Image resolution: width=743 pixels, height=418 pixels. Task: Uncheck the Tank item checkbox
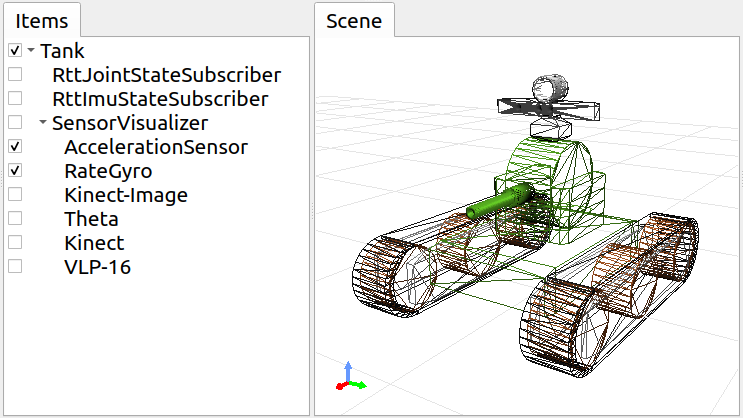pos(14,51)
